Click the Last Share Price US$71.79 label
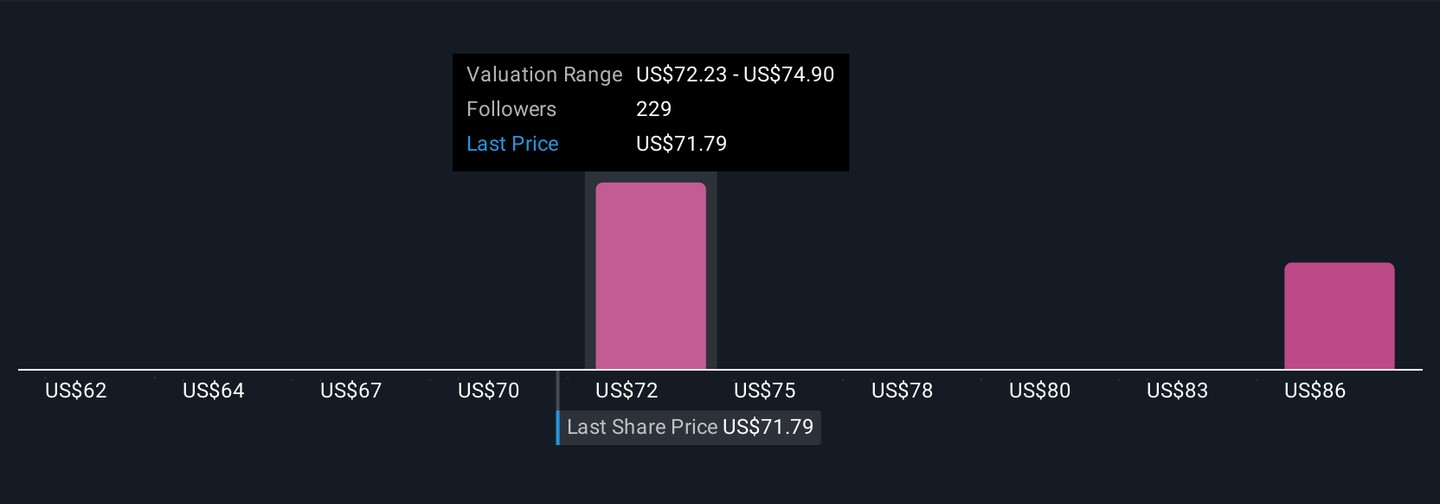1440x504 pixels. 690,428
